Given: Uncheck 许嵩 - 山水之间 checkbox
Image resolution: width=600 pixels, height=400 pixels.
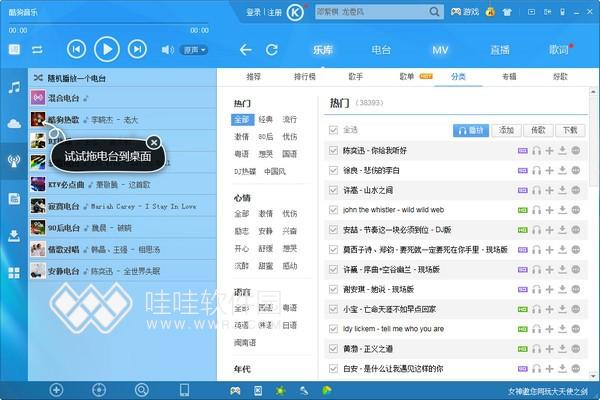Looking at the screenshot, I should pyautogui.click(x=333, y=190).
